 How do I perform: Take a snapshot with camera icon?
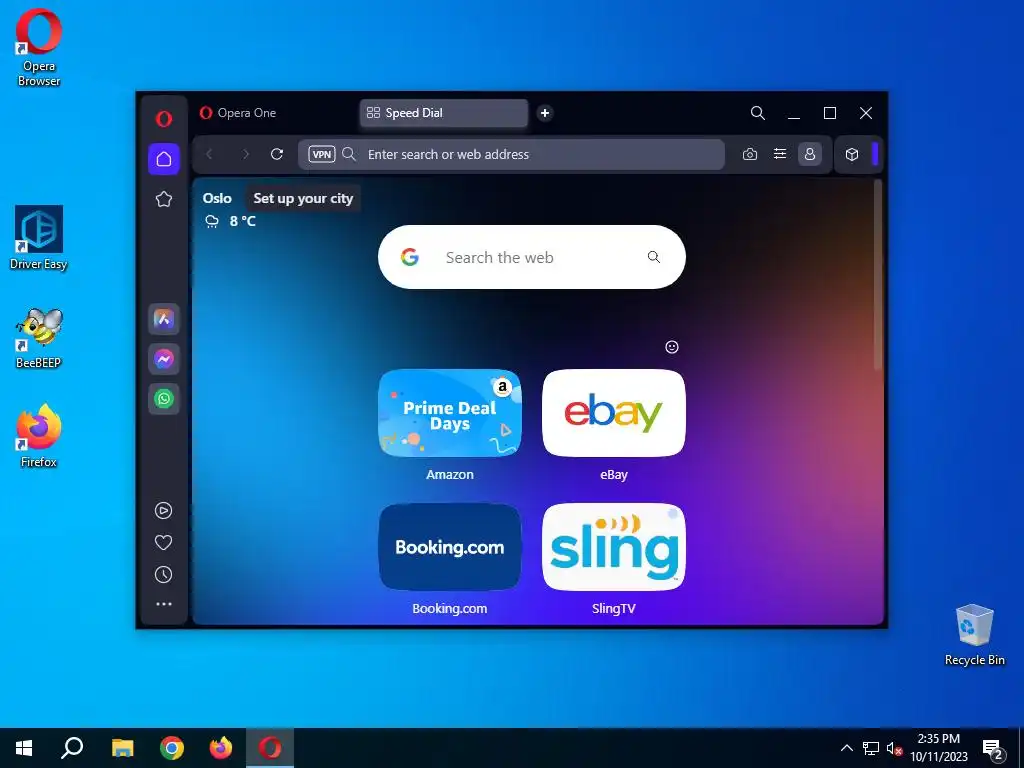[750, 154]
